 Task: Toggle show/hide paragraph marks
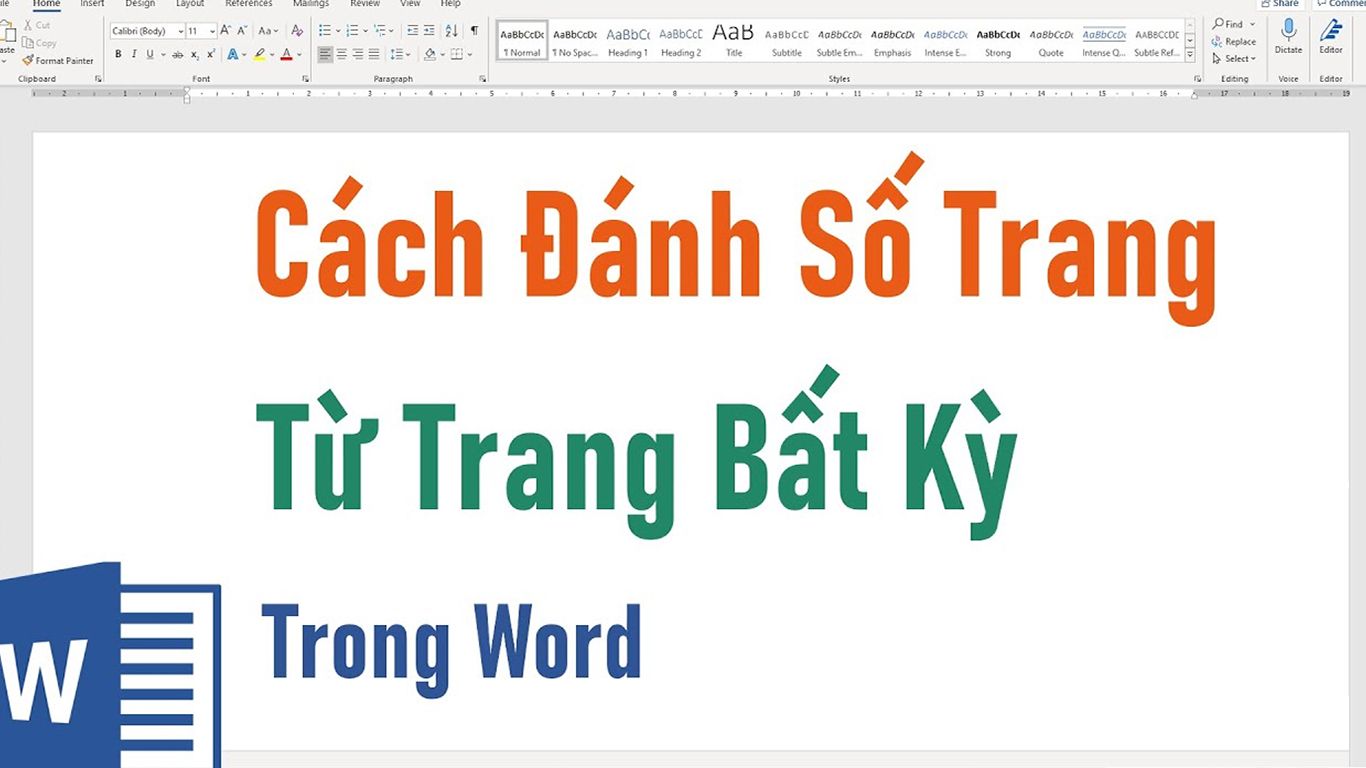pyautogui.click(x=474, y=31)
